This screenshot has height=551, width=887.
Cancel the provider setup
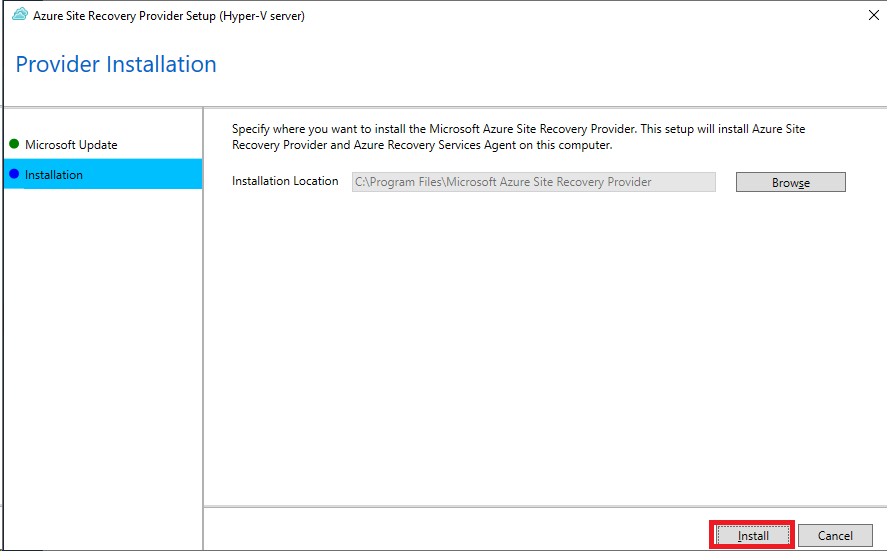pos(835,535)
